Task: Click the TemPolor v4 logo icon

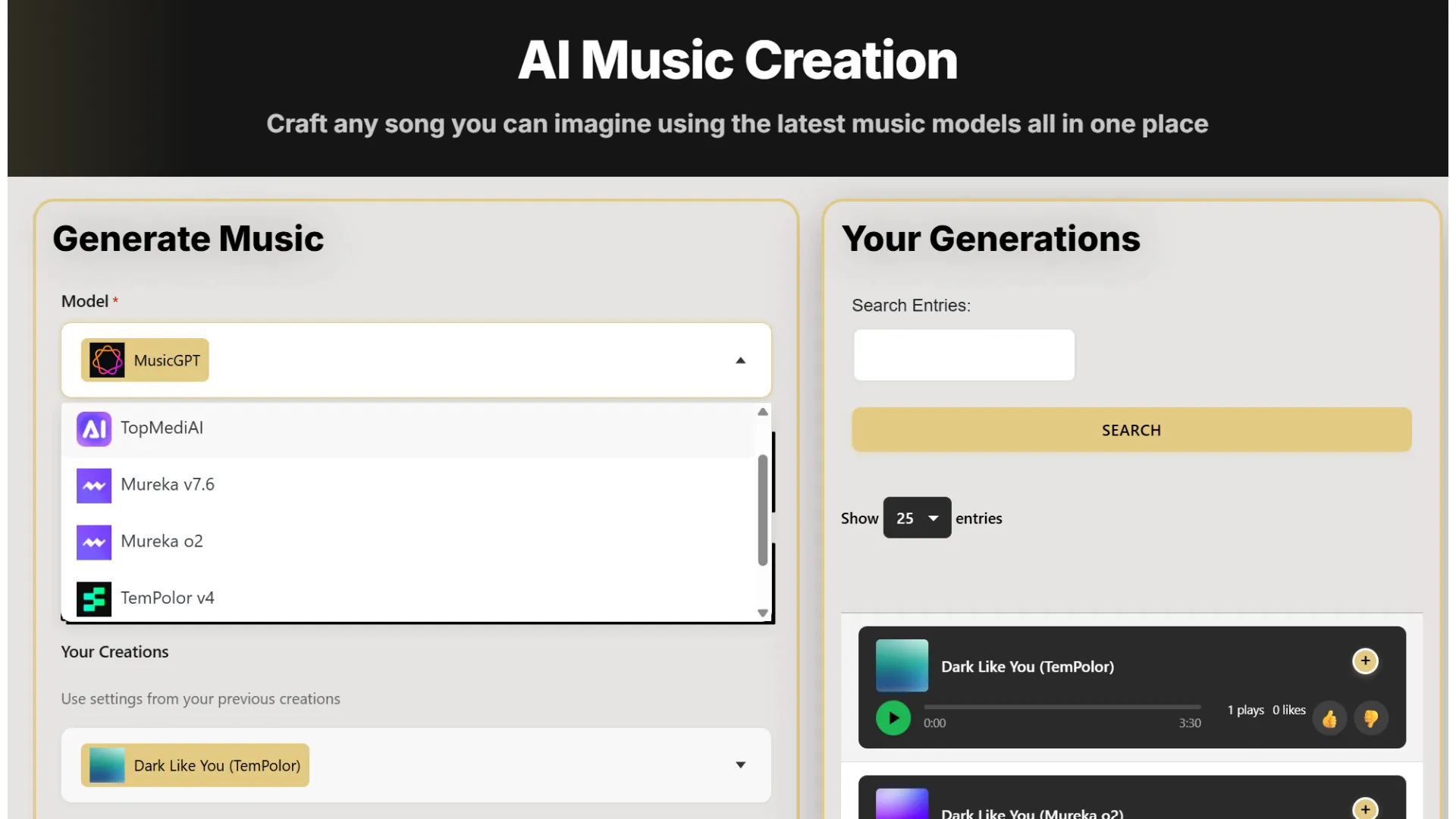Action: (x=93, y=598)
